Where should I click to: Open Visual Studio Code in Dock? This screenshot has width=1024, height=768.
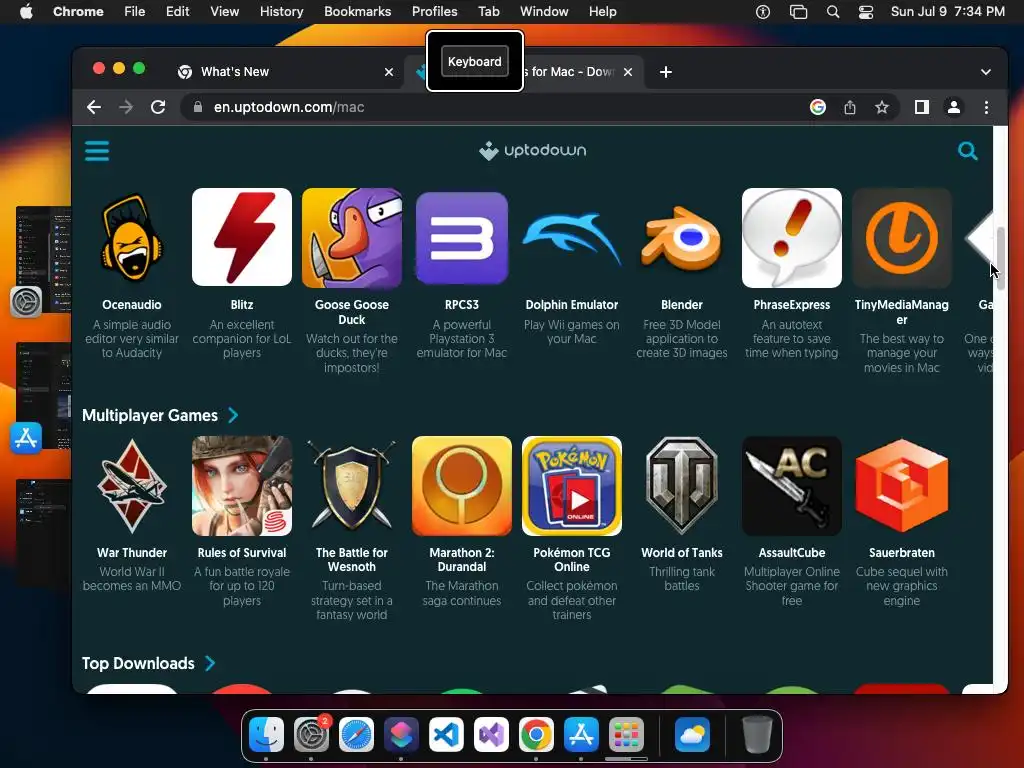pyautogui.click(x=446, y=734)
